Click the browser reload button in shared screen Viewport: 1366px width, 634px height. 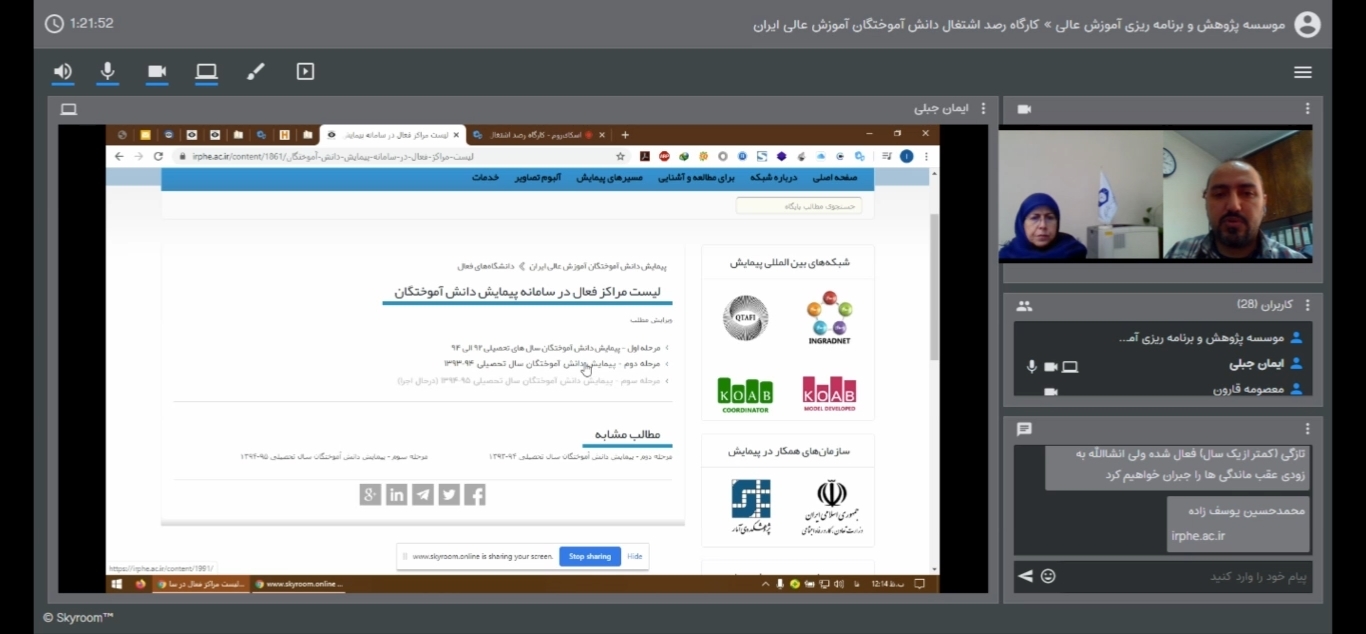pyautogui.click(x=158, y=156)
